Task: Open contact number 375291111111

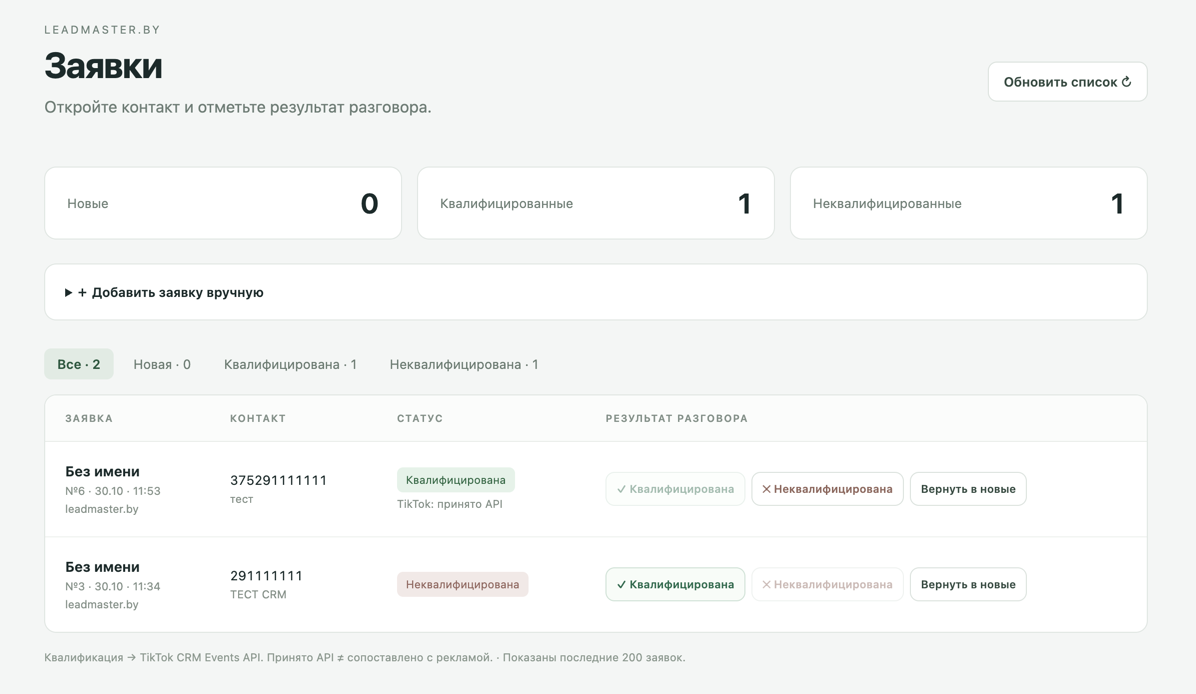Action: (278, 480)
